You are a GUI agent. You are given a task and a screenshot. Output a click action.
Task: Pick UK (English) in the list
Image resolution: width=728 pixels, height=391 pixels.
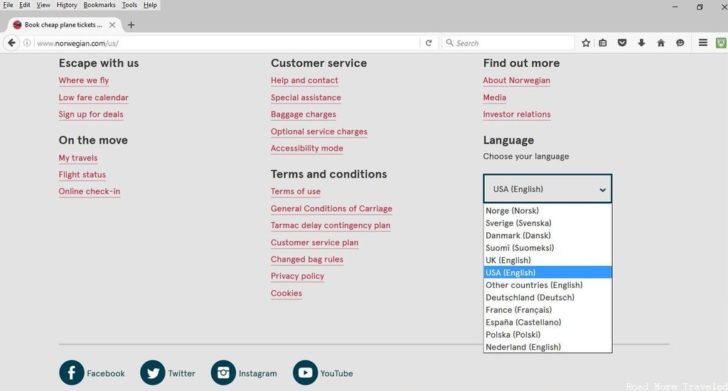coord(547,260)
